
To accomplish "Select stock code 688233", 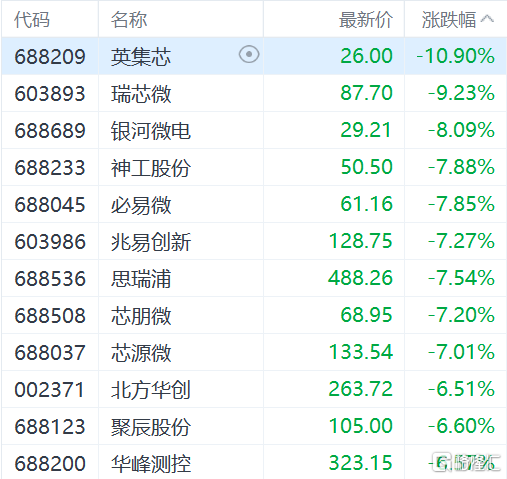I will click(50, 167).
